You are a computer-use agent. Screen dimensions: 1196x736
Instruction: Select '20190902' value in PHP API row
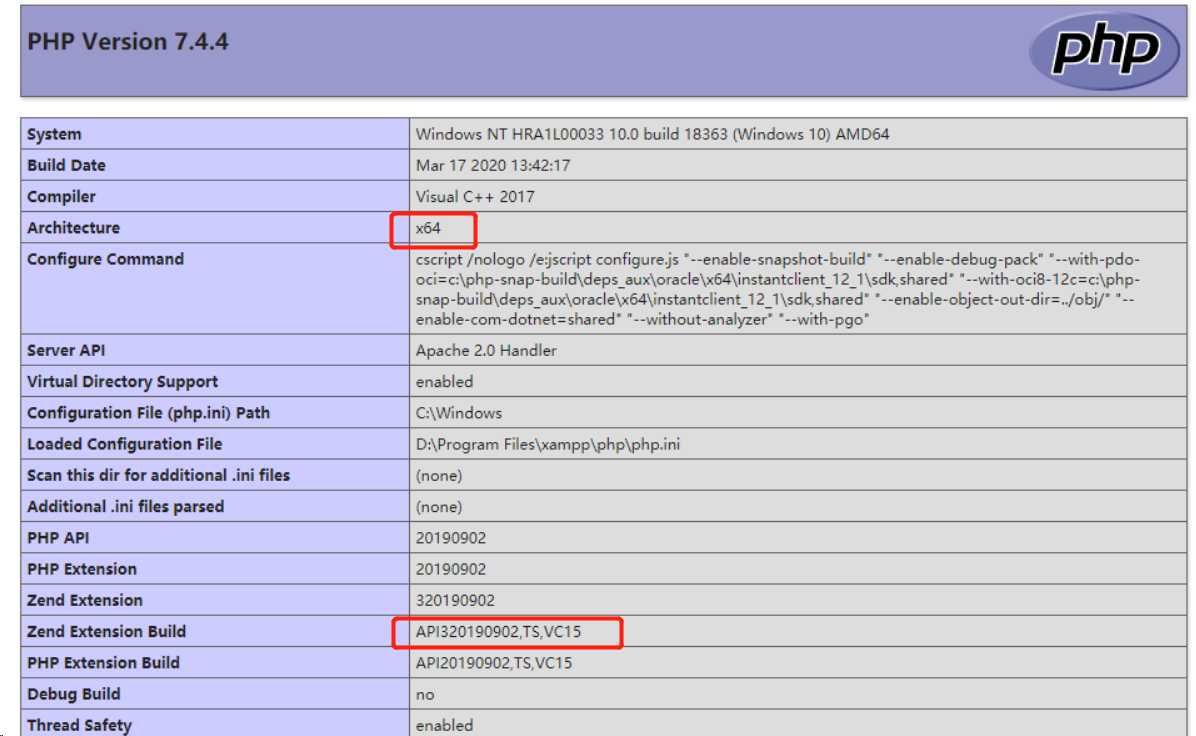tap(451, 538)
